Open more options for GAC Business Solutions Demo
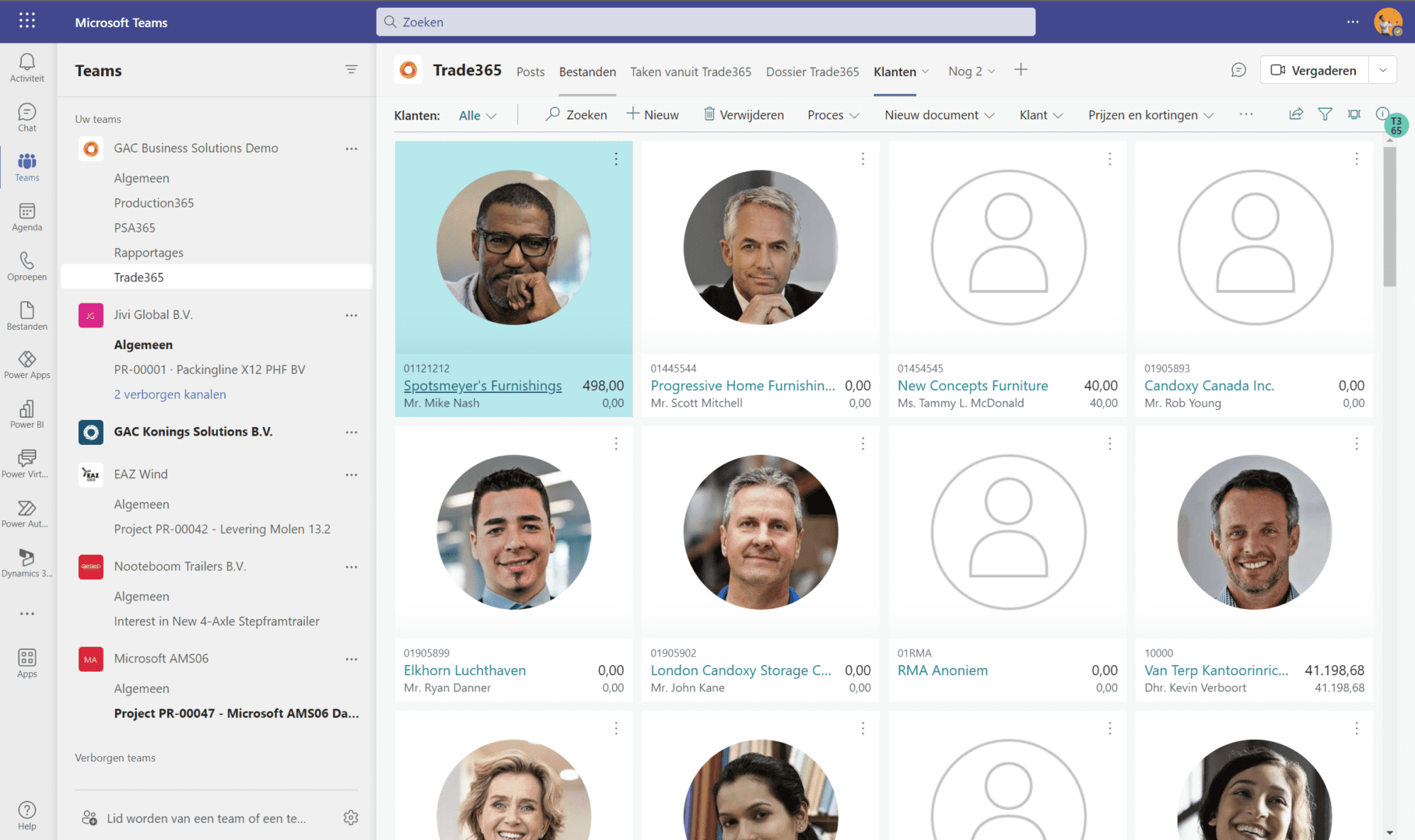This screenshot has width=1415, height=840. pos(352,149)
